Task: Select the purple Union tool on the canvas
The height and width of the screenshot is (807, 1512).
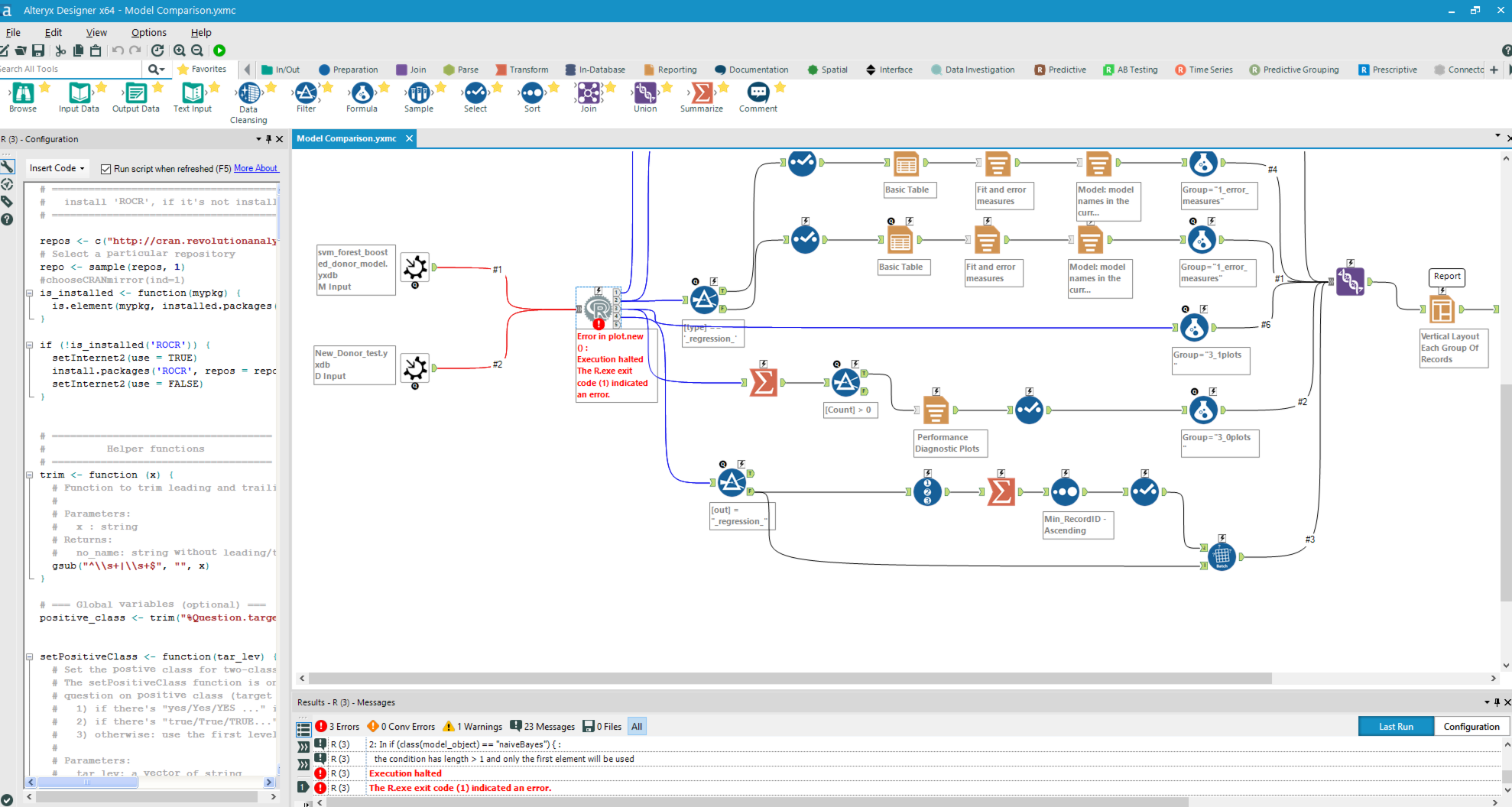Action: [x=1350, y=281]
